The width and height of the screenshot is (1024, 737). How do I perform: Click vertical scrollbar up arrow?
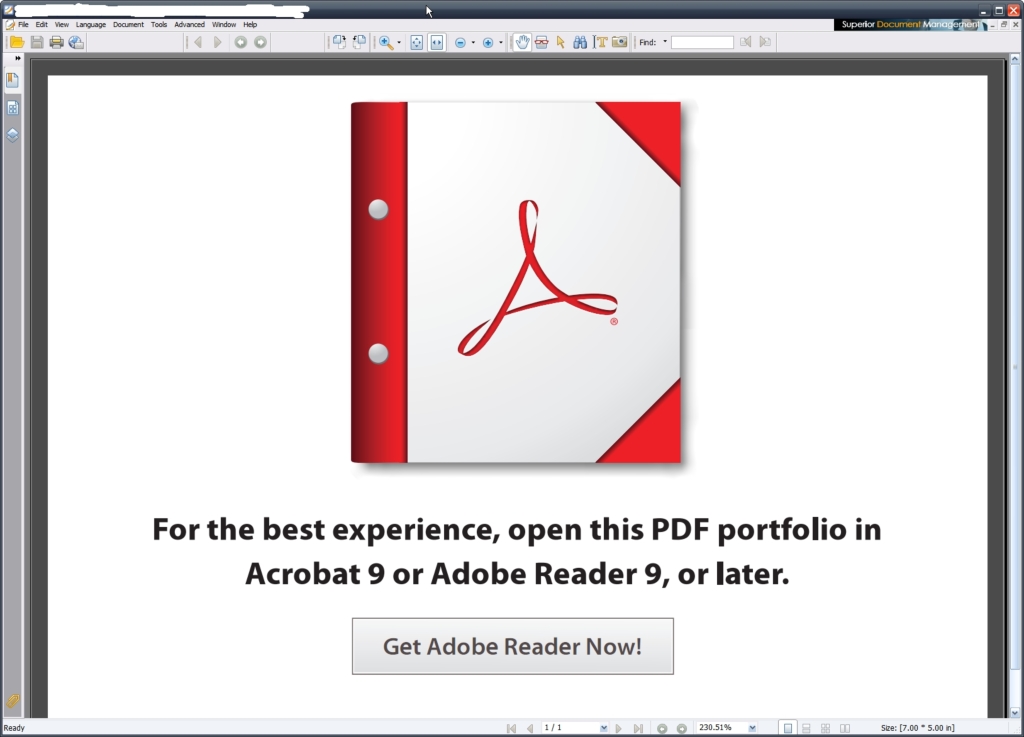pyautogui.click(x=1015, y=59)
